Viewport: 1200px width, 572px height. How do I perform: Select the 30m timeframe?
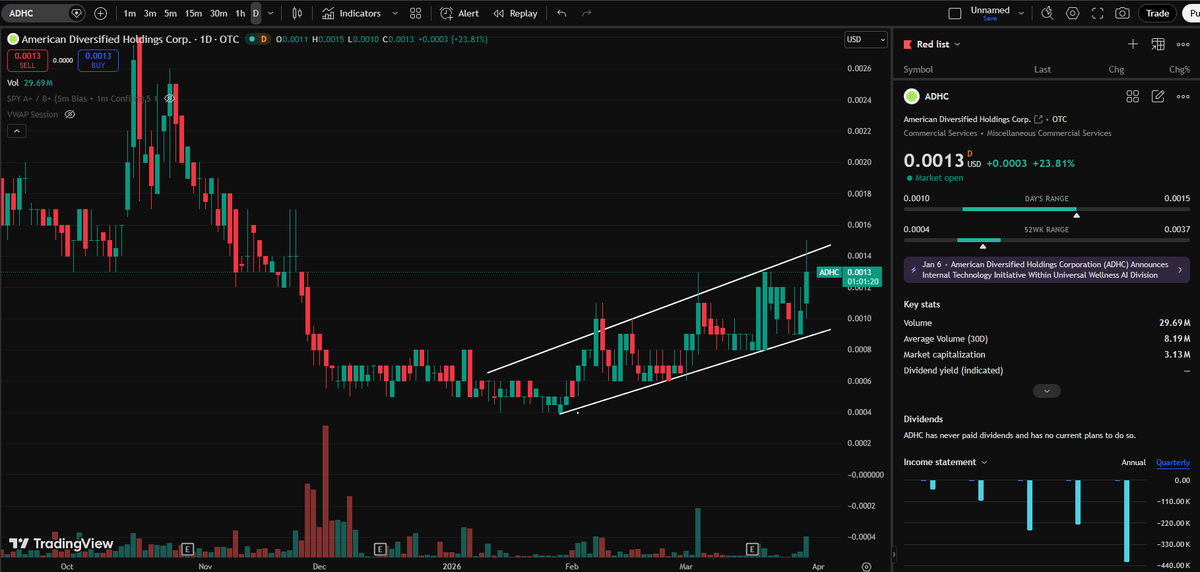click(x=218, y=13)
